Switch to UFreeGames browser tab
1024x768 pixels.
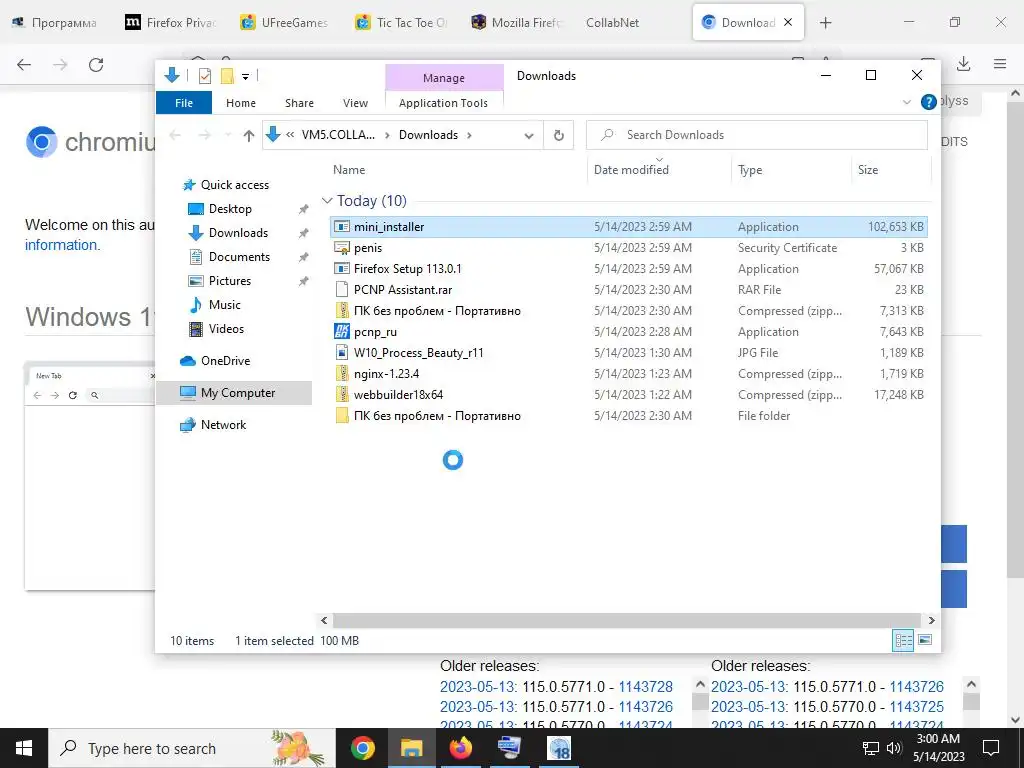(x=284, y=22)
